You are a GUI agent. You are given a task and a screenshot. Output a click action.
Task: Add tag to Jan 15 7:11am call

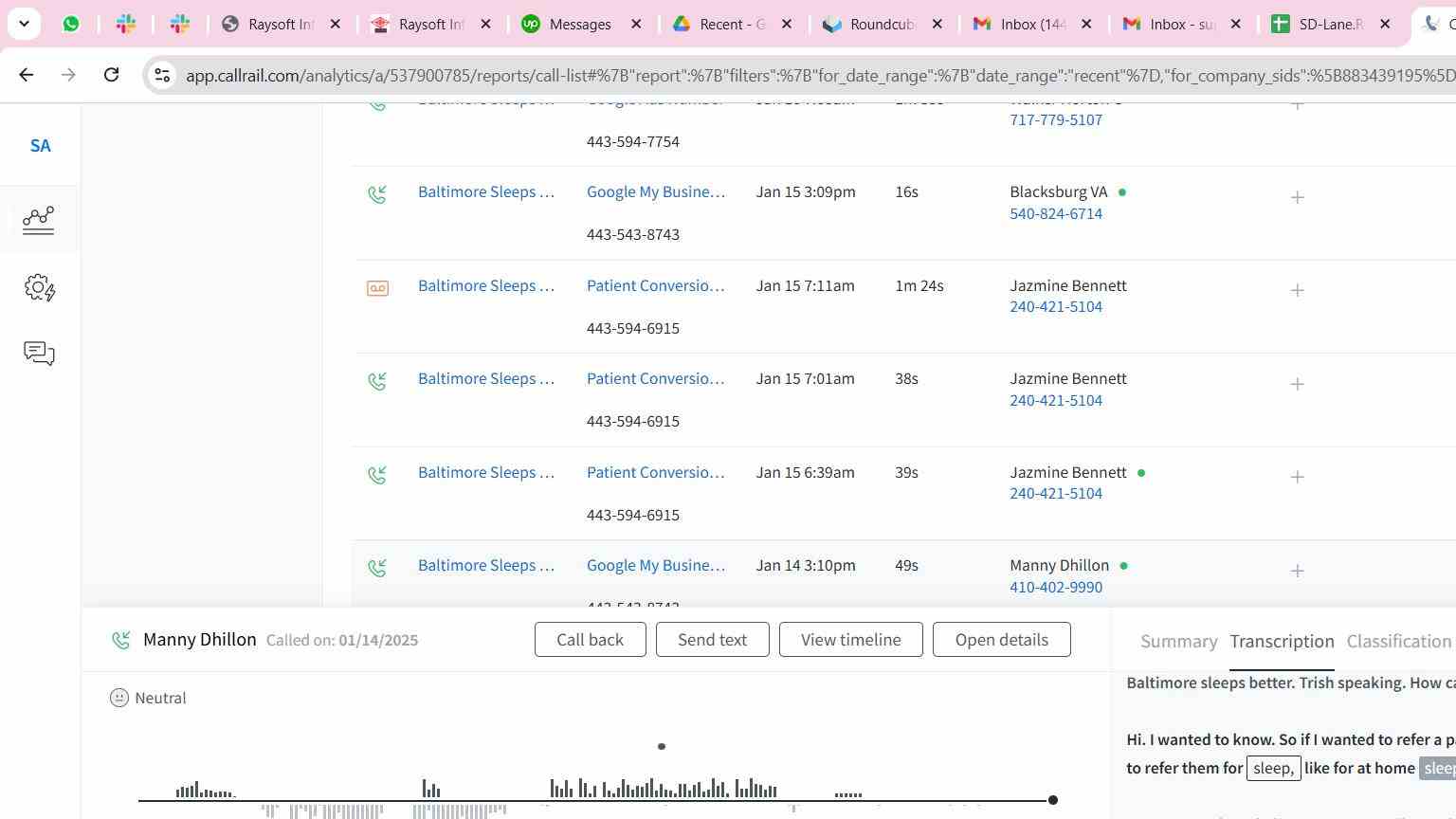pyautogui.click(x=1298, y=290)
